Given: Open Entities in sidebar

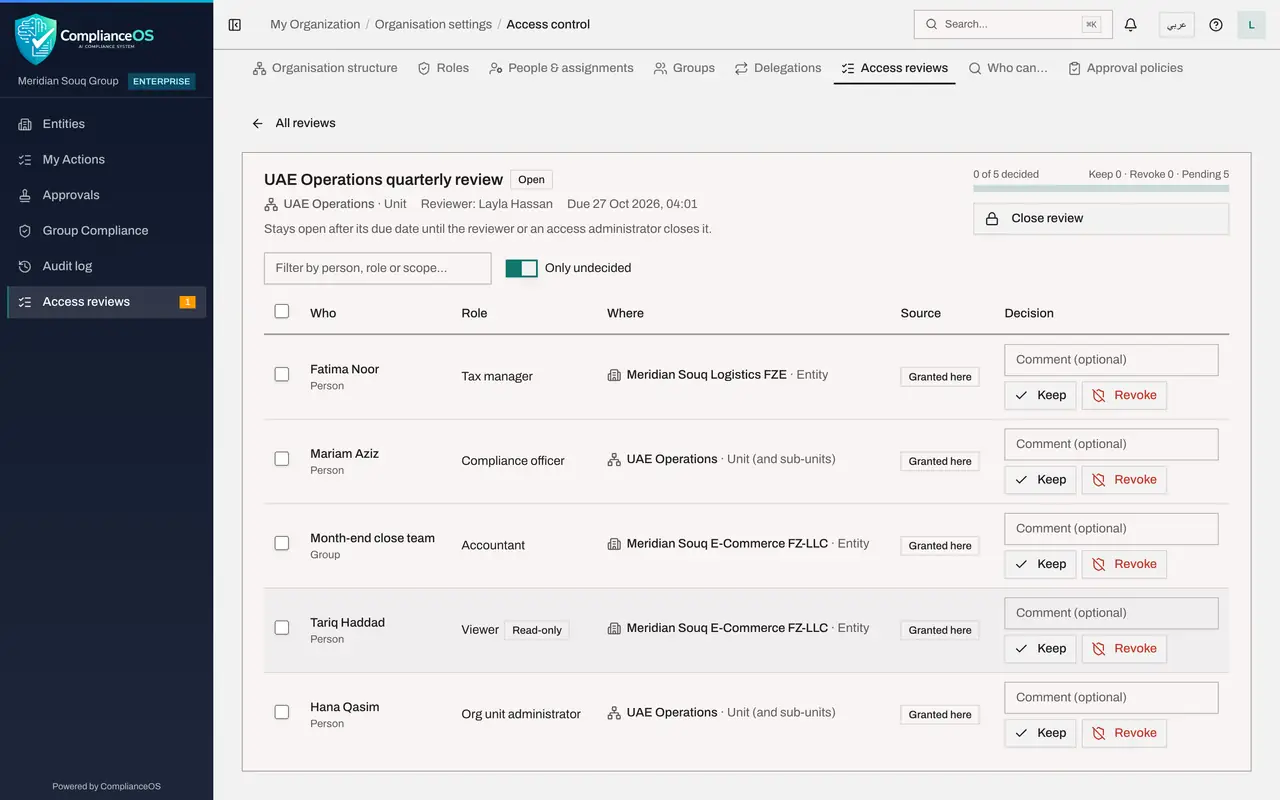Looking at the screenshot, I should (x=107, y=124).
